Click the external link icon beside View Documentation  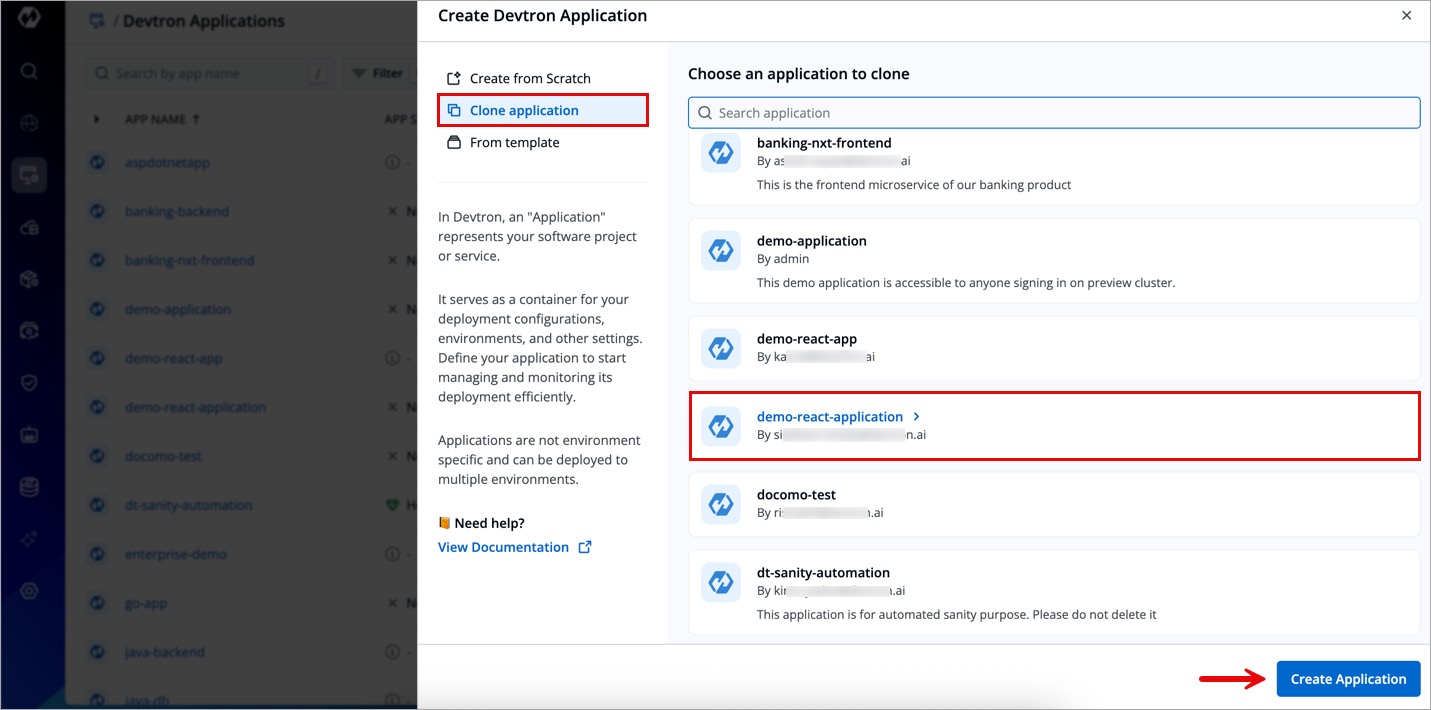point(585,547)
